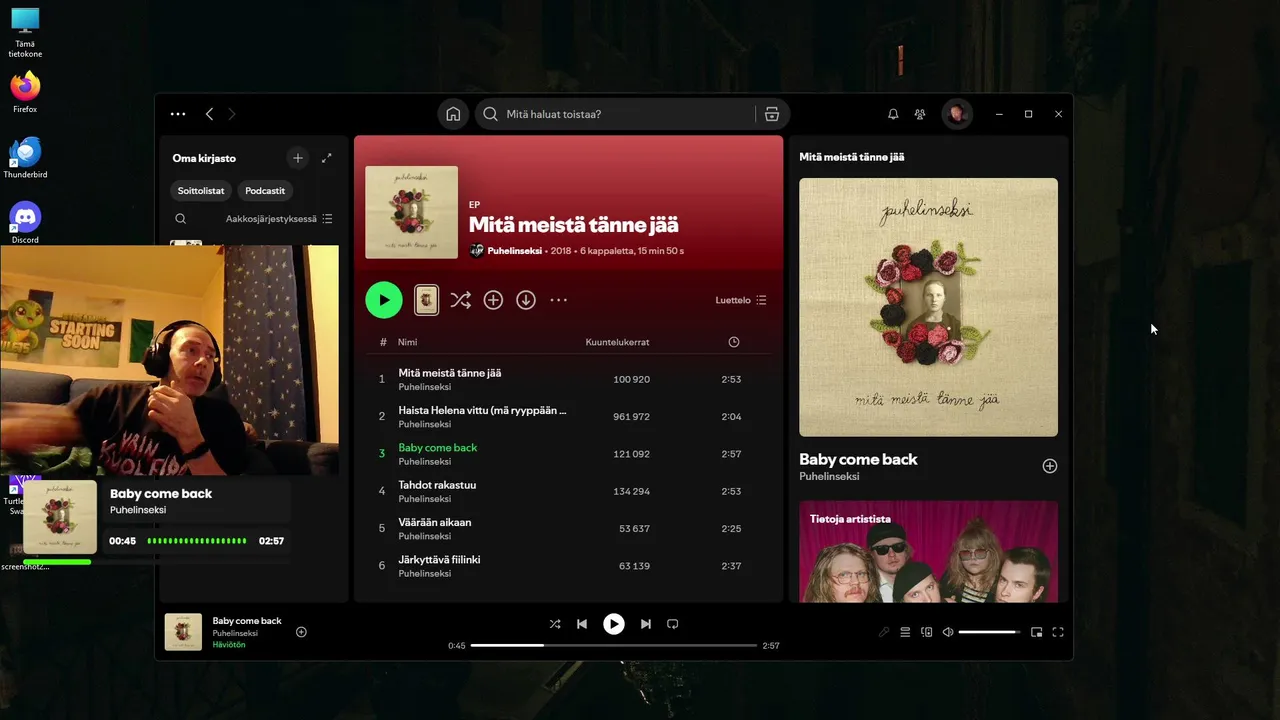Click the 'Mitä haluat toistaa?' search field

pyautogui.click(x=615, y=114)
